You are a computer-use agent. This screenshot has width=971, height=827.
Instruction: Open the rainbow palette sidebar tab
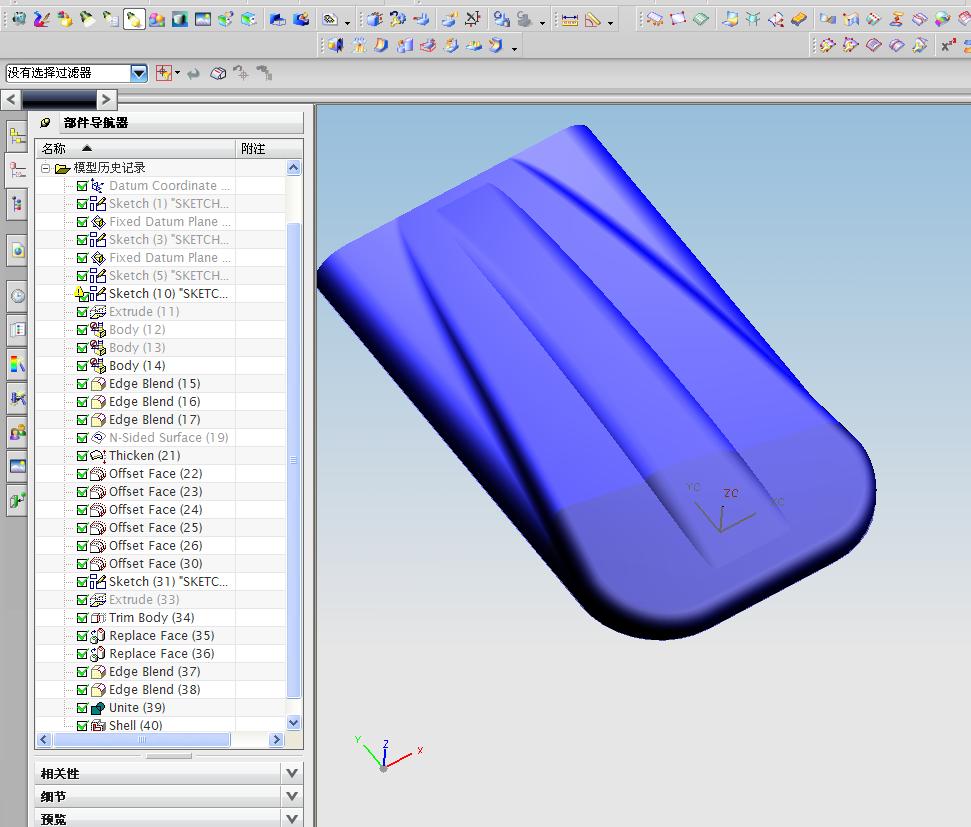click(x=17, y=364)
